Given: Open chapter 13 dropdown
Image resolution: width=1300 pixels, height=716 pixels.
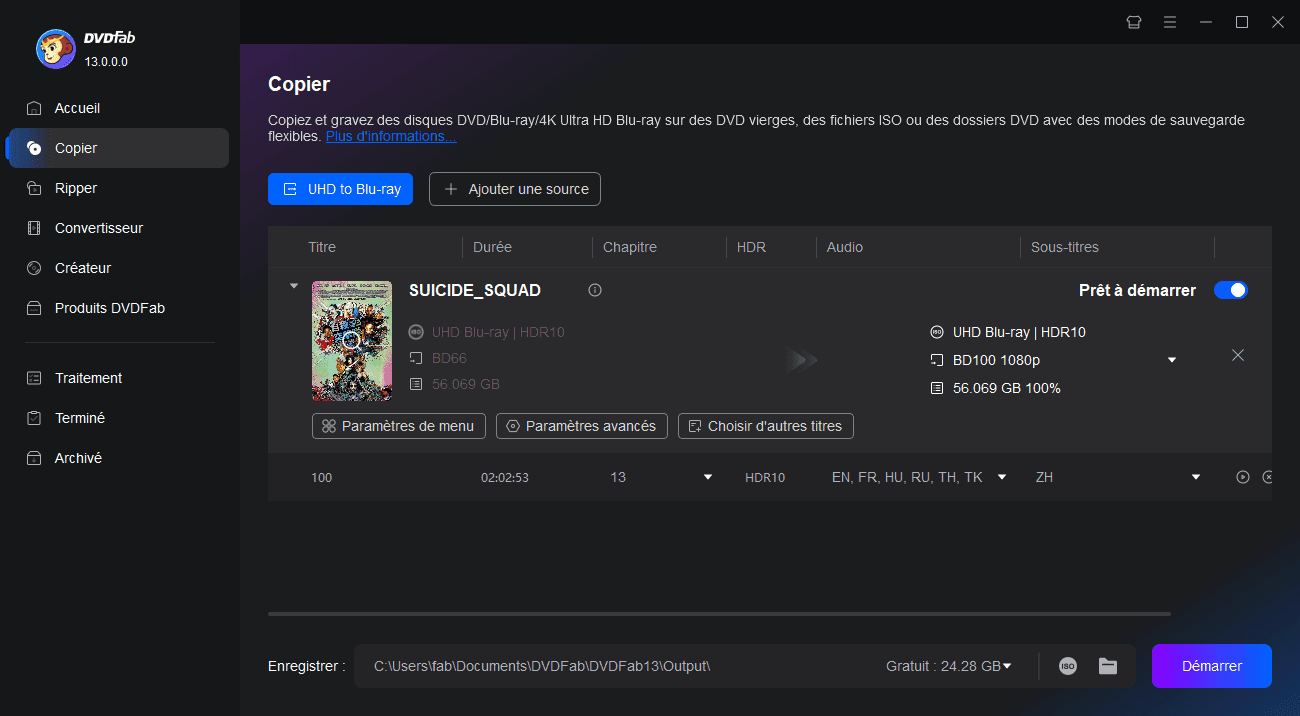Looking at the screenshot, I should click(708, 477).
